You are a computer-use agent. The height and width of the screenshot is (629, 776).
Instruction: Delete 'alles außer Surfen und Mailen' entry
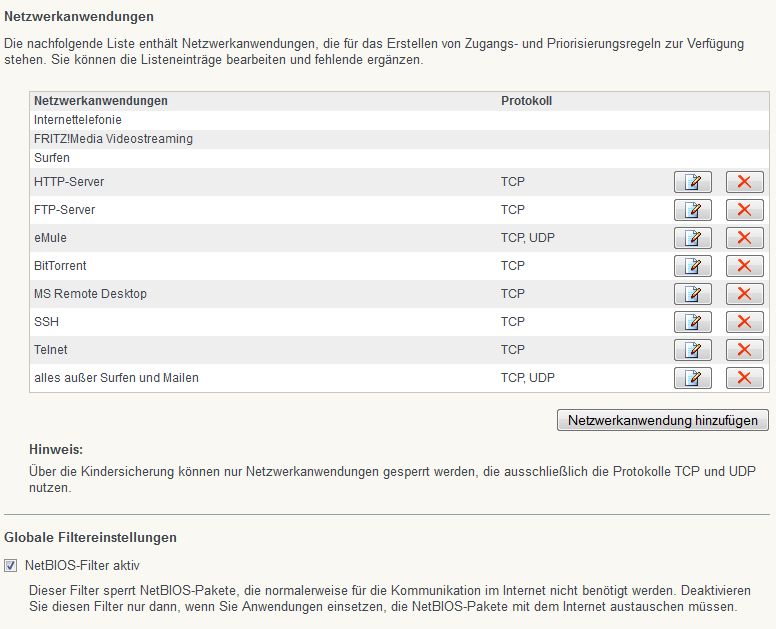[744, 378]
